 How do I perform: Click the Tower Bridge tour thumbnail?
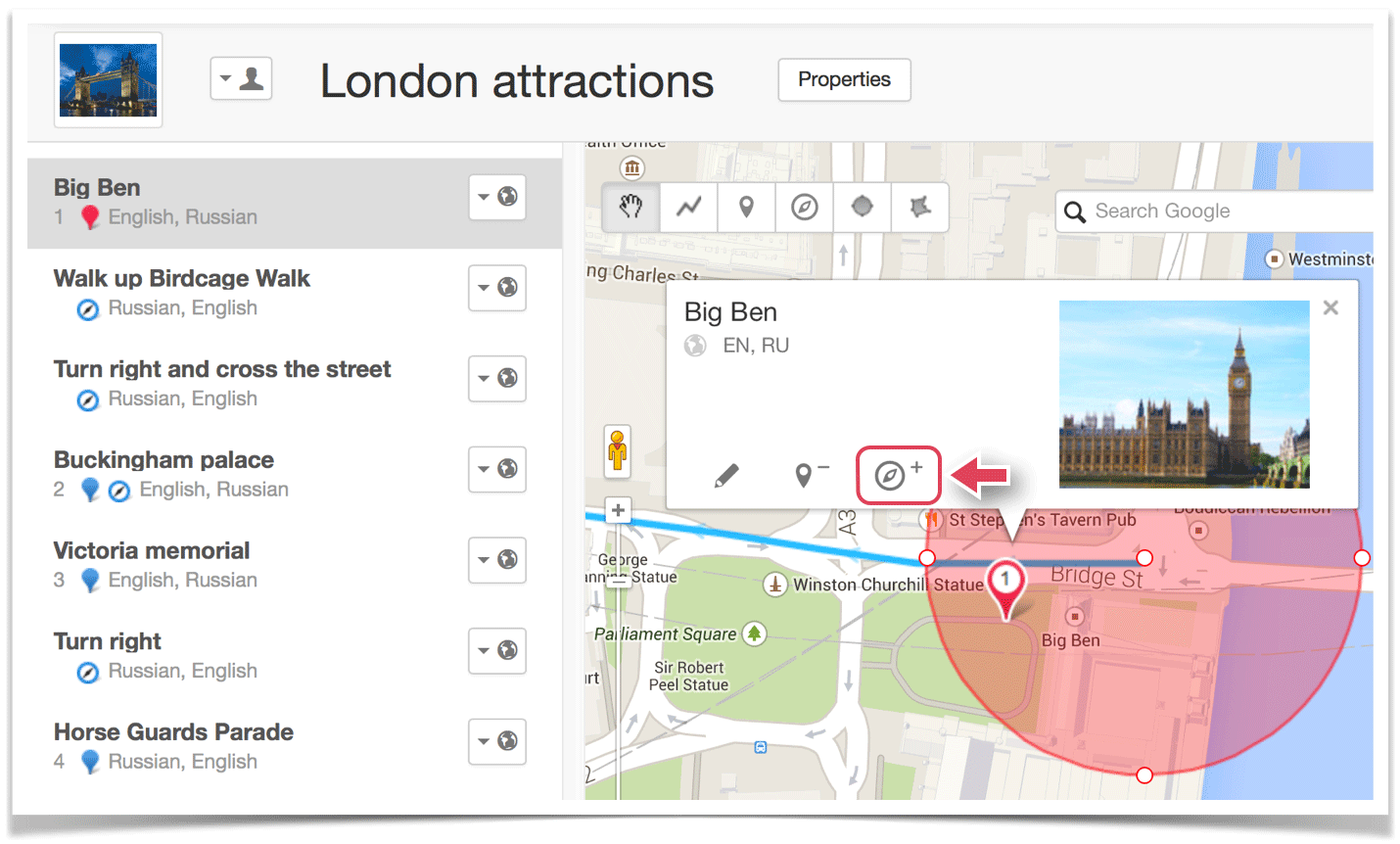108,80
